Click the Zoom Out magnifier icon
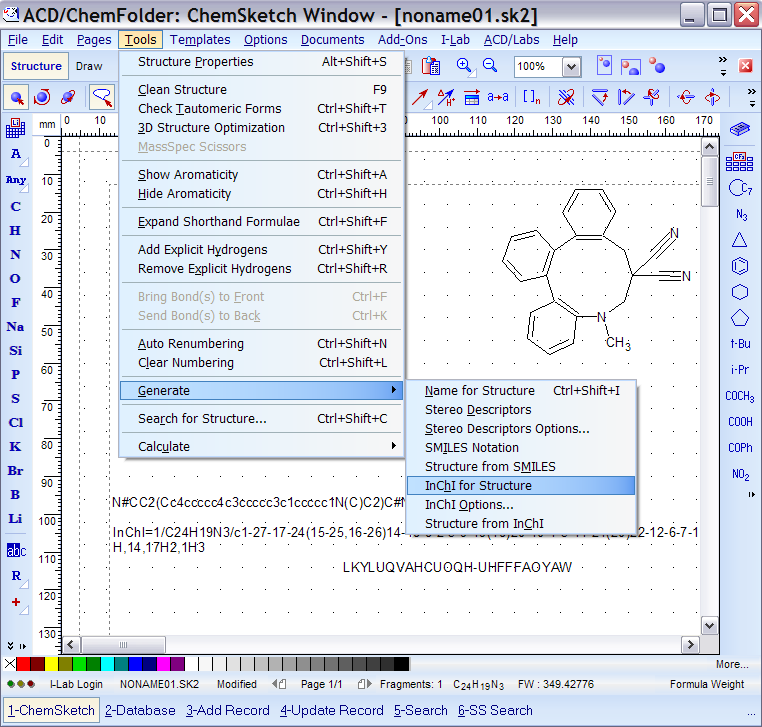 490,66
